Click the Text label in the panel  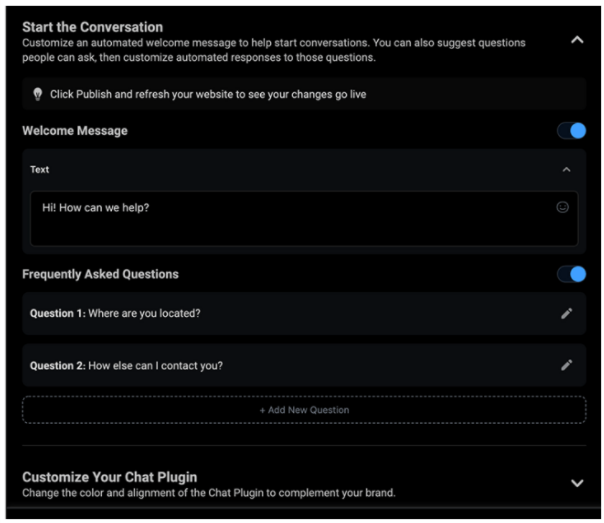(x=39, y=169)
